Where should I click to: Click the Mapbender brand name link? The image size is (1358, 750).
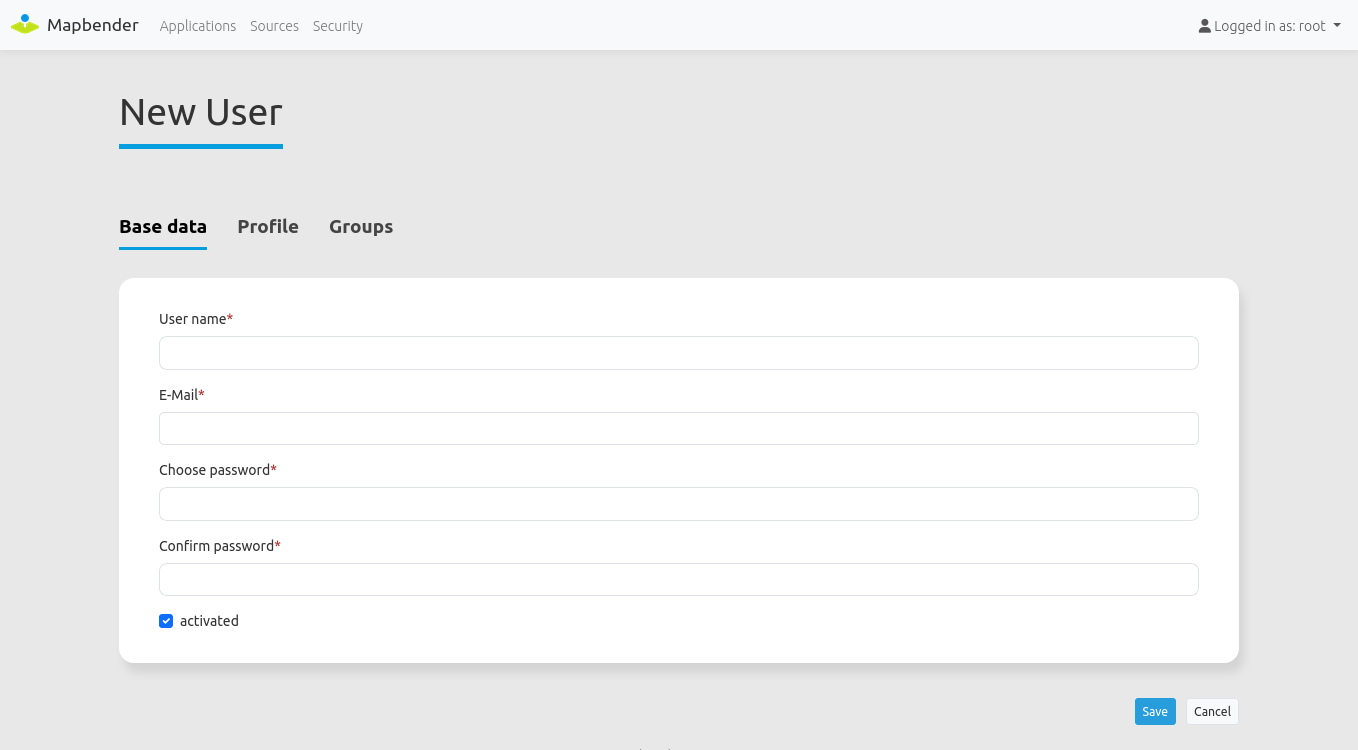point(93,25)
